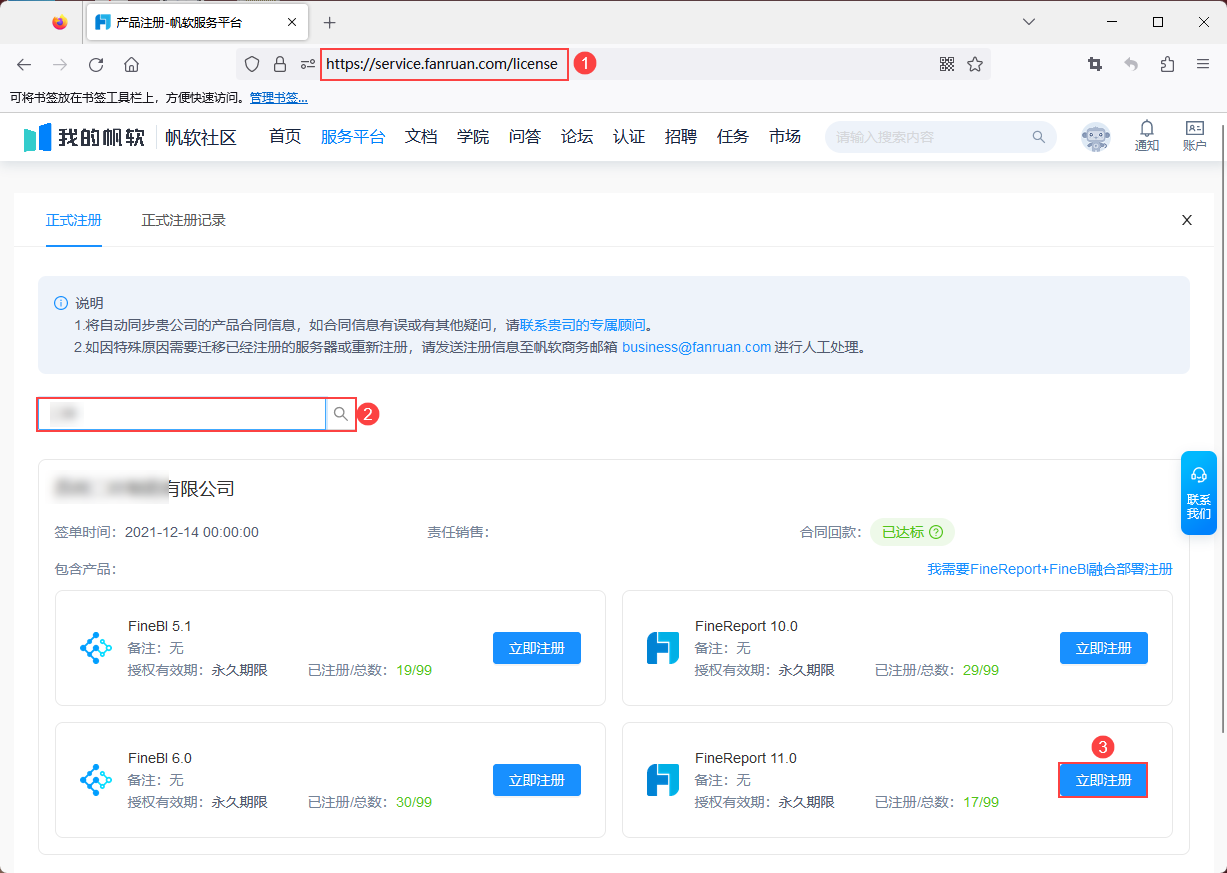
Task: Reload the current page
Action: click(x=96, y=64)
